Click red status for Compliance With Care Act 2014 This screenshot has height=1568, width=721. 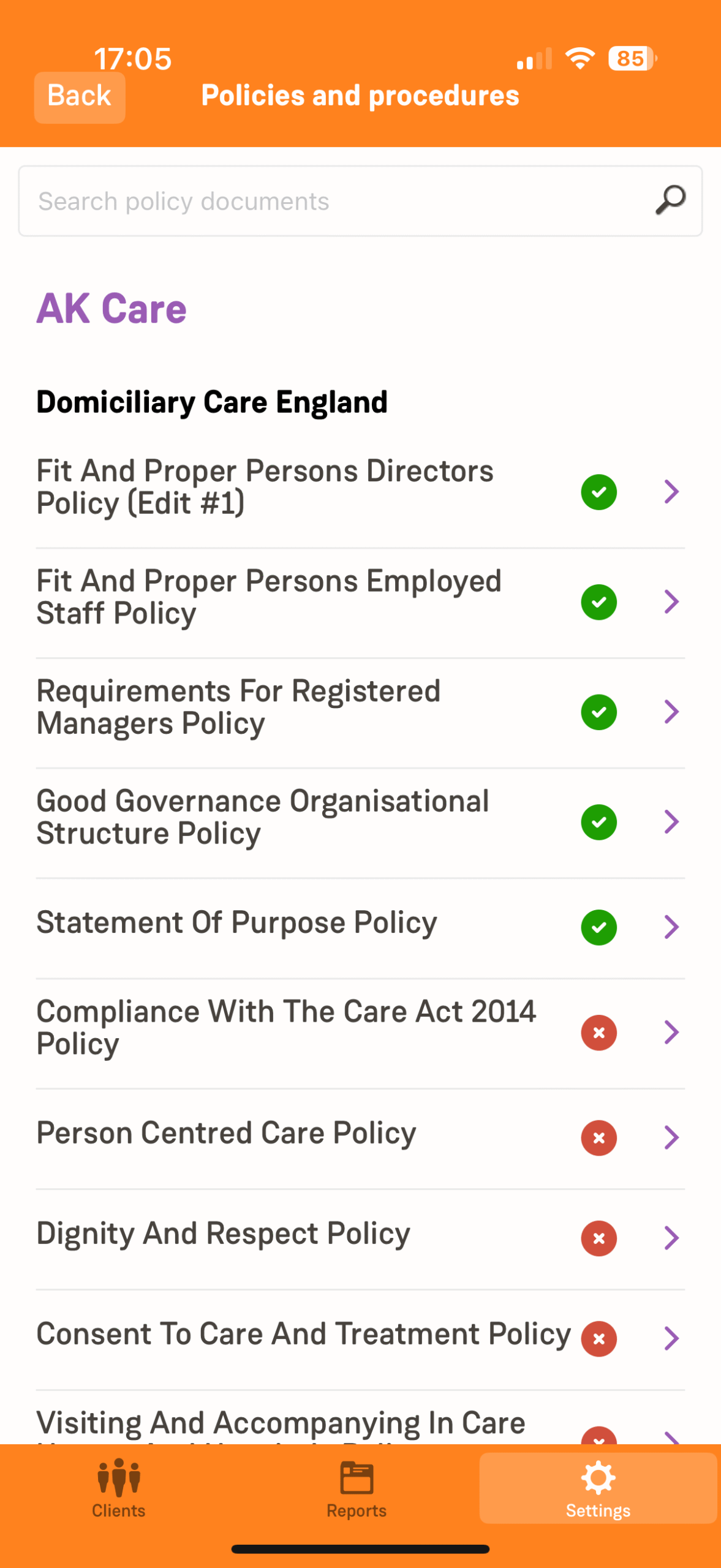tap(598, 1033)
